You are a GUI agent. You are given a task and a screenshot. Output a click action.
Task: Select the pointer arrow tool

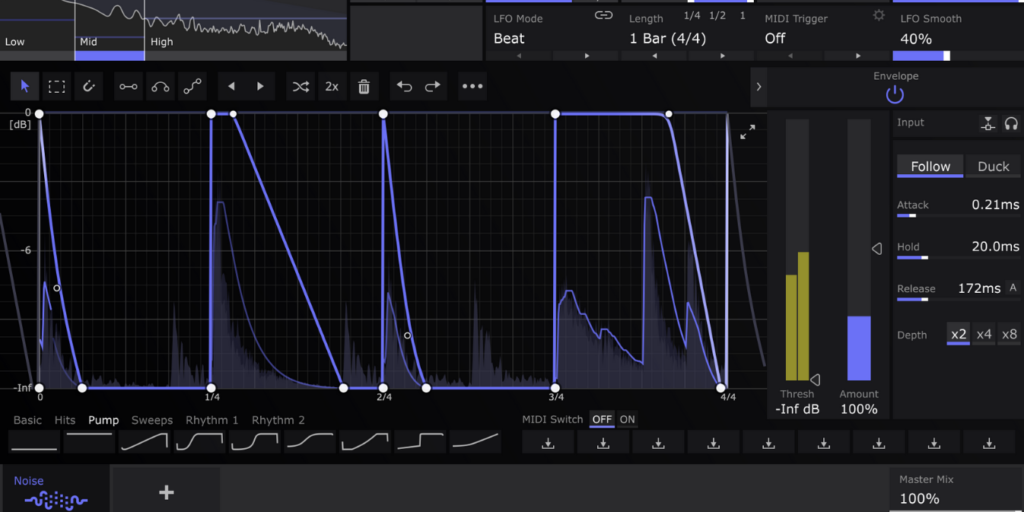click(25, 86)
